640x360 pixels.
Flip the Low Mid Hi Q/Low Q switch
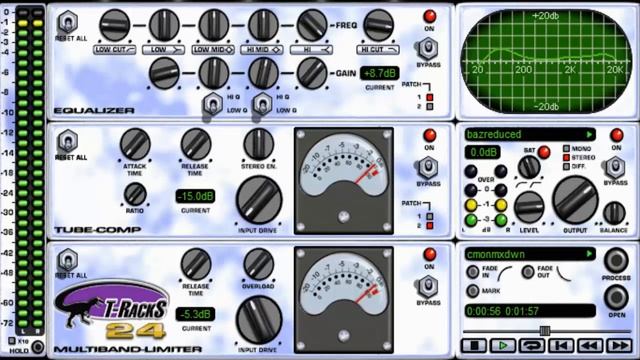212,104
